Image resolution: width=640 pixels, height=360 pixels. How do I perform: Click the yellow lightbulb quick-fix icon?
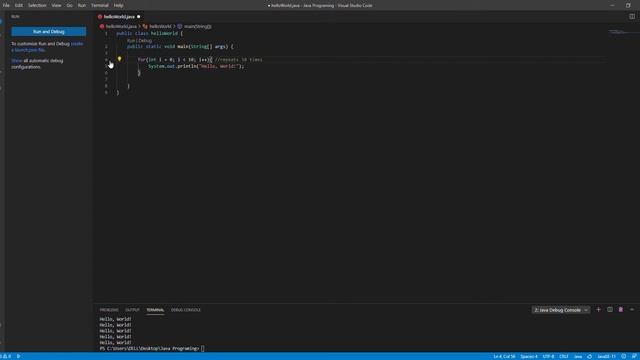[120, 59]
